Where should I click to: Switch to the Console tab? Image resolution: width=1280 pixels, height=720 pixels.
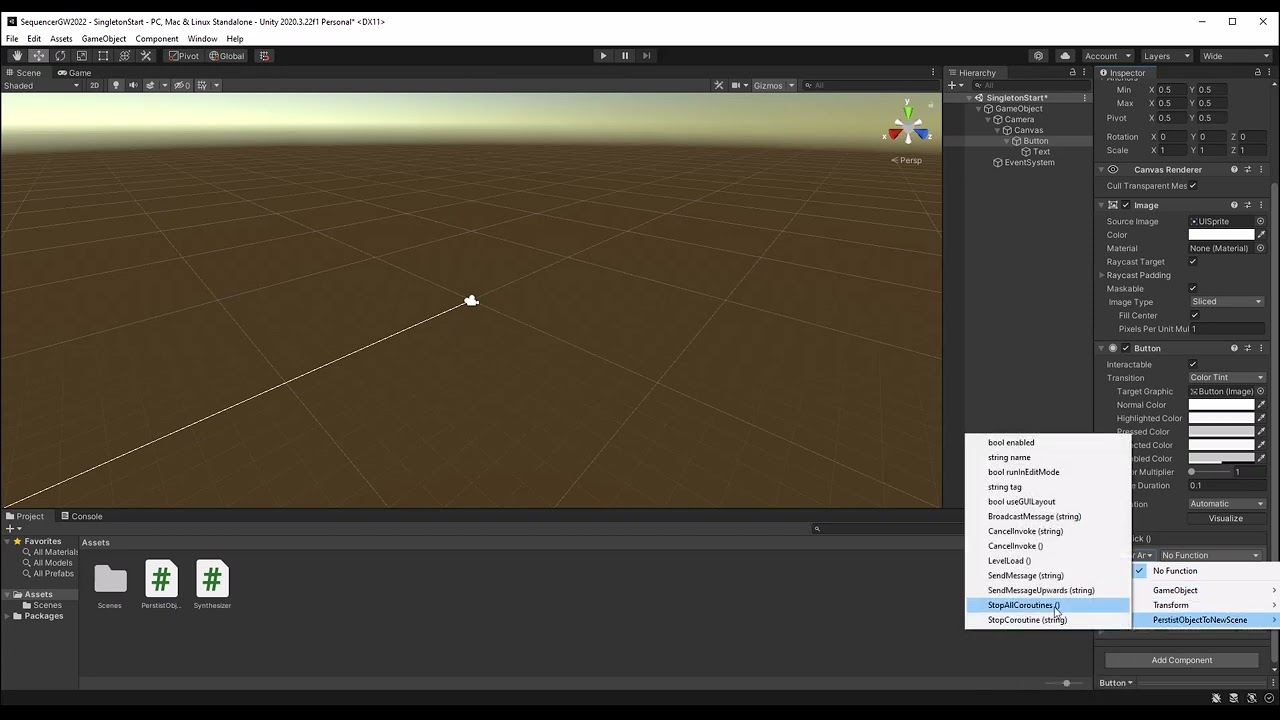coord(81,516)
